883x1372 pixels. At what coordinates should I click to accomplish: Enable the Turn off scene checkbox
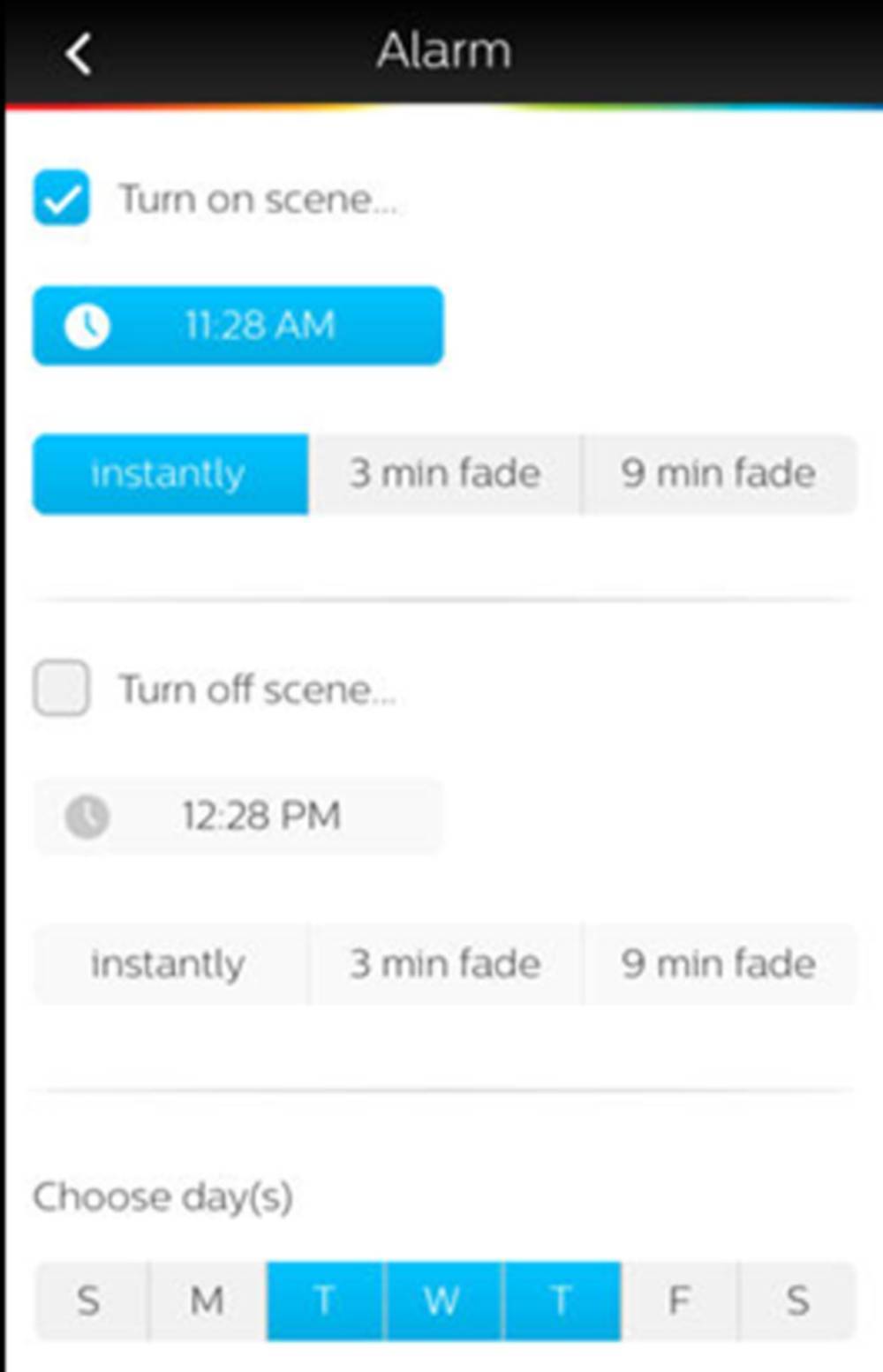pyautogui.click(x=61, y=688)
